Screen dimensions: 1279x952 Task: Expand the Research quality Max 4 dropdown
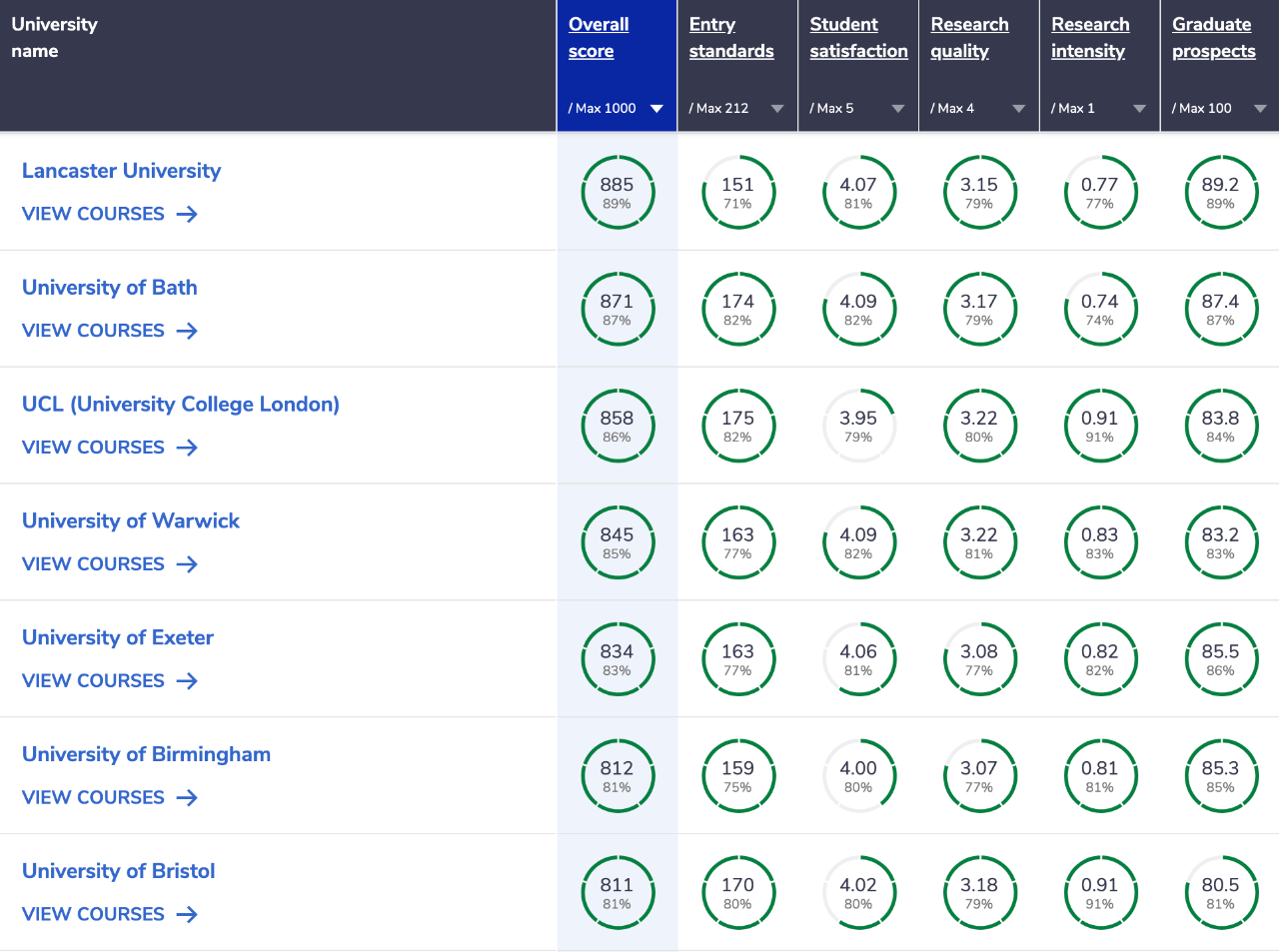(1018, 109)
